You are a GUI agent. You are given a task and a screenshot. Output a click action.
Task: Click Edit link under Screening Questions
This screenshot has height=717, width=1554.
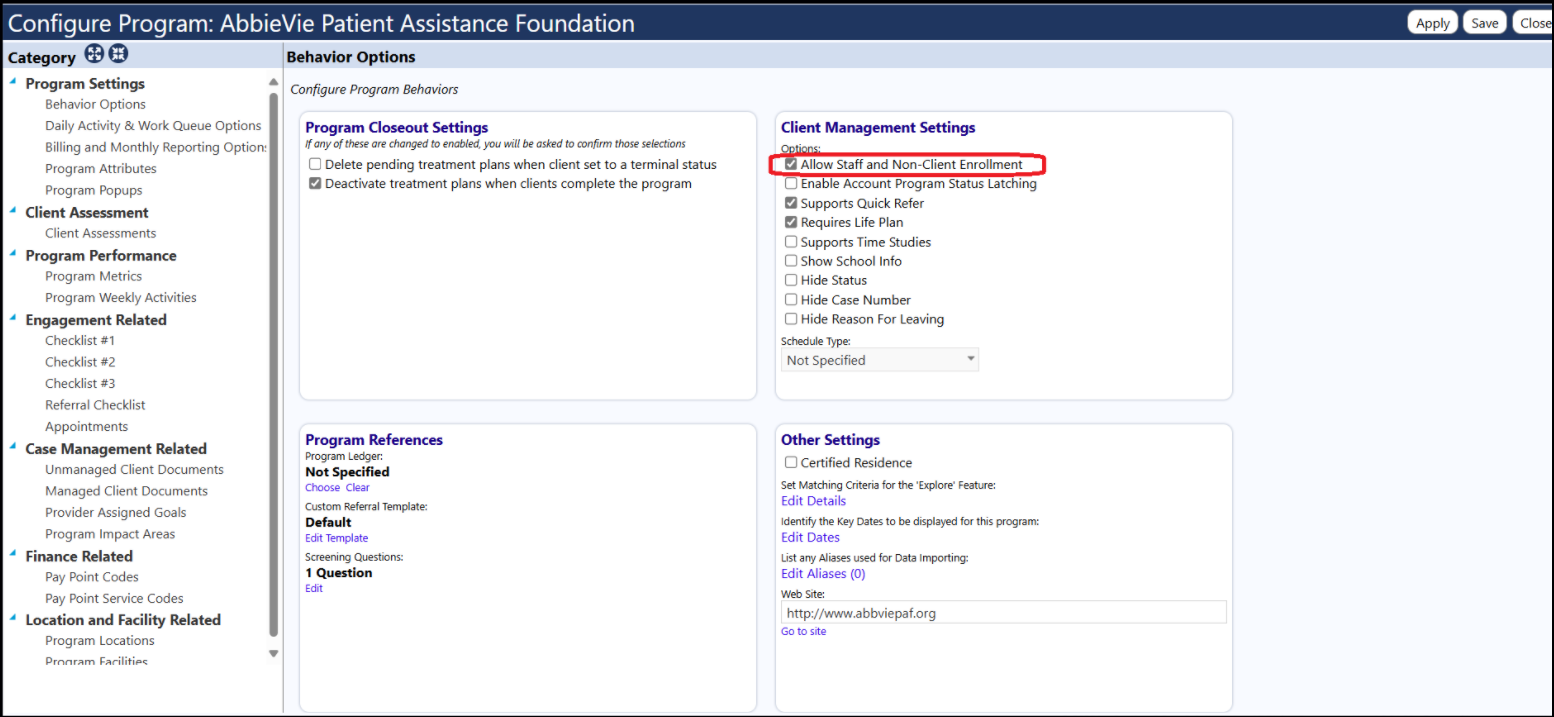coord(314,588)
